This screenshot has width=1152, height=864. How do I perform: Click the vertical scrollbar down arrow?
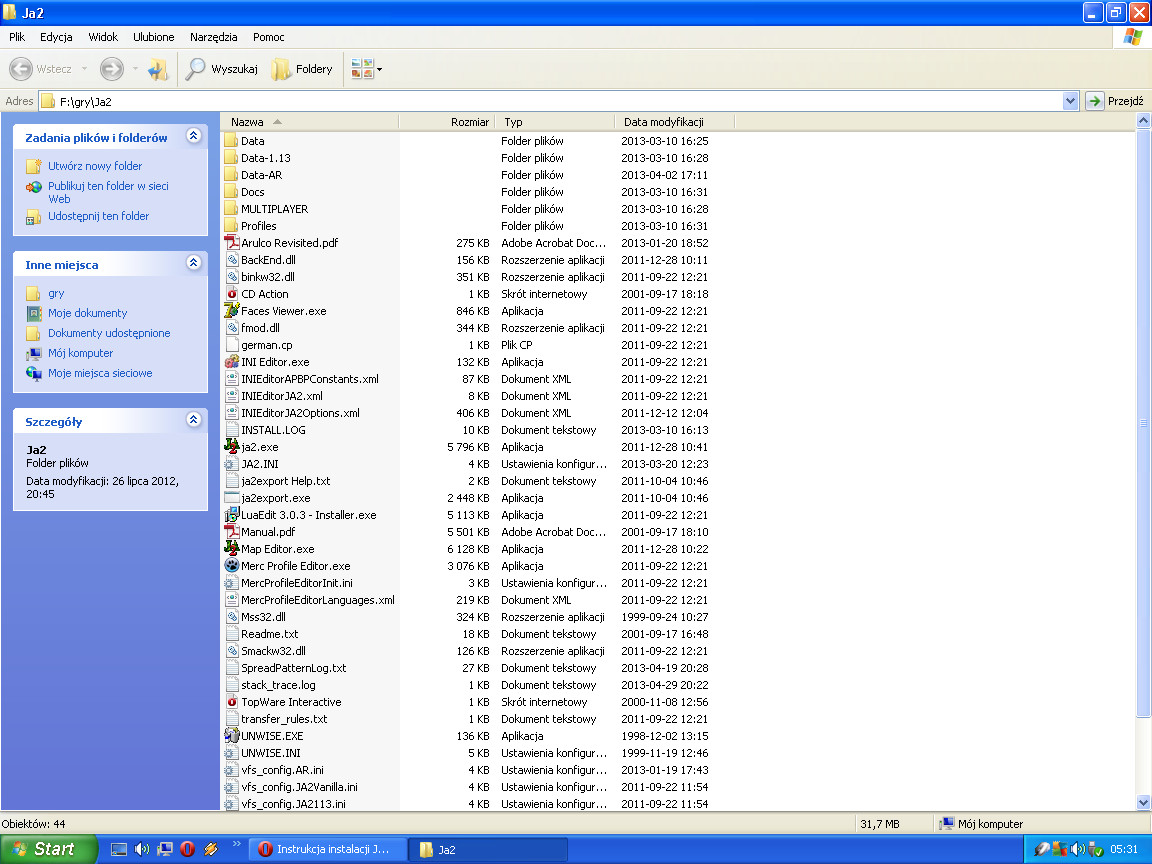(1143, 802)
